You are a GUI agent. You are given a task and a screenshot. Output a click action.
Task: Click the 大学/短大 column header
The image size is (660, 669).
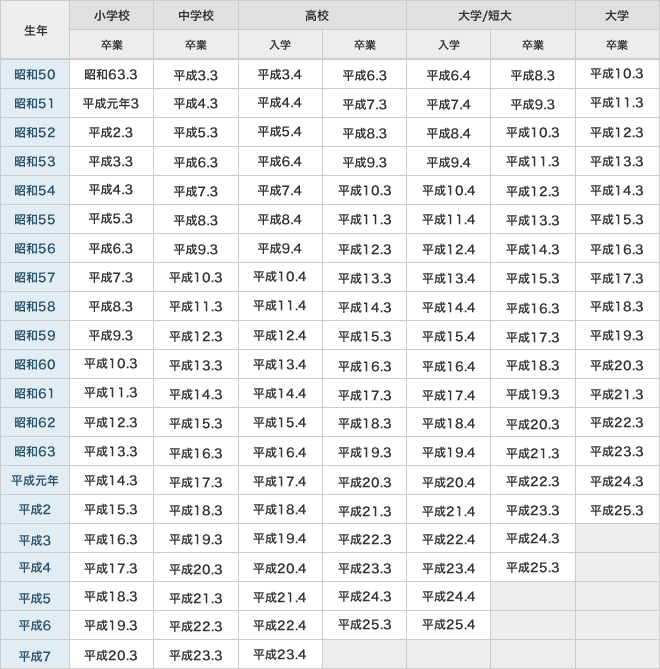[x=490, y=16]
